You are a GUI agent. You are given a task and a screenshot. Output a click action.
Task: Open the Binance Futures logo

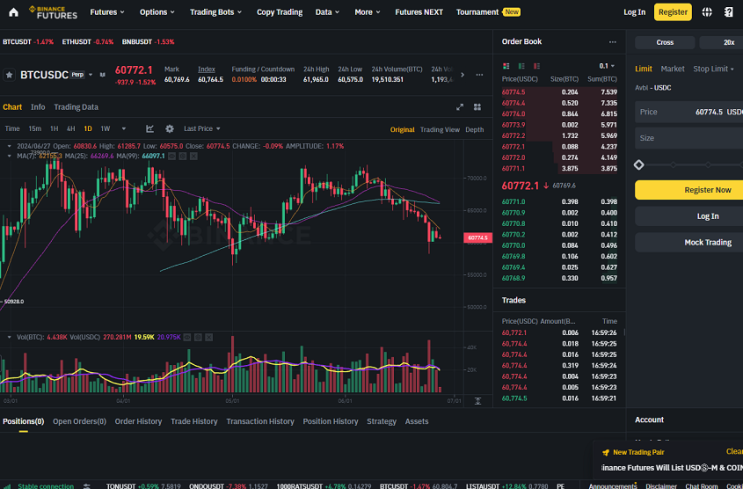tap(53, 12)
